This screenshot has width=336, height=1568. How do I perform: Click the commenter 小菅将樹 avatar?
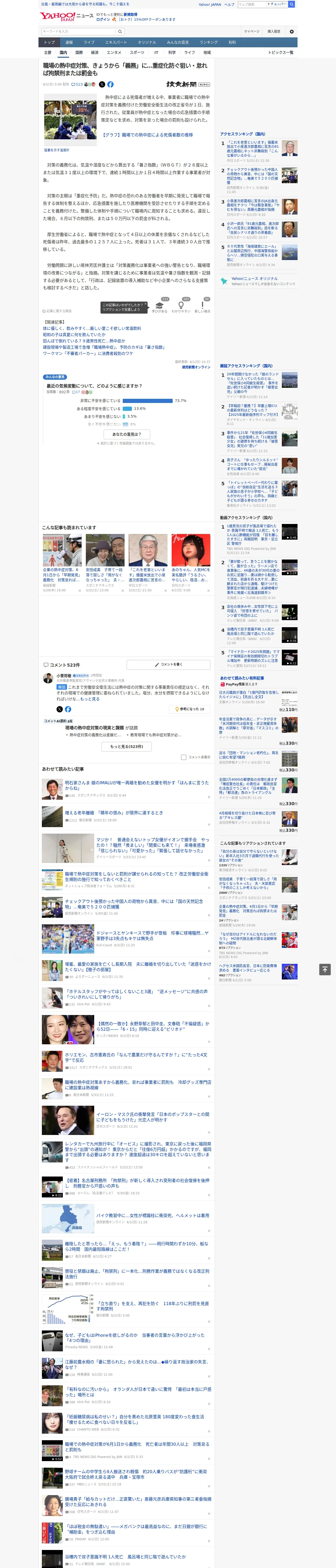click(x=48, y=678)
